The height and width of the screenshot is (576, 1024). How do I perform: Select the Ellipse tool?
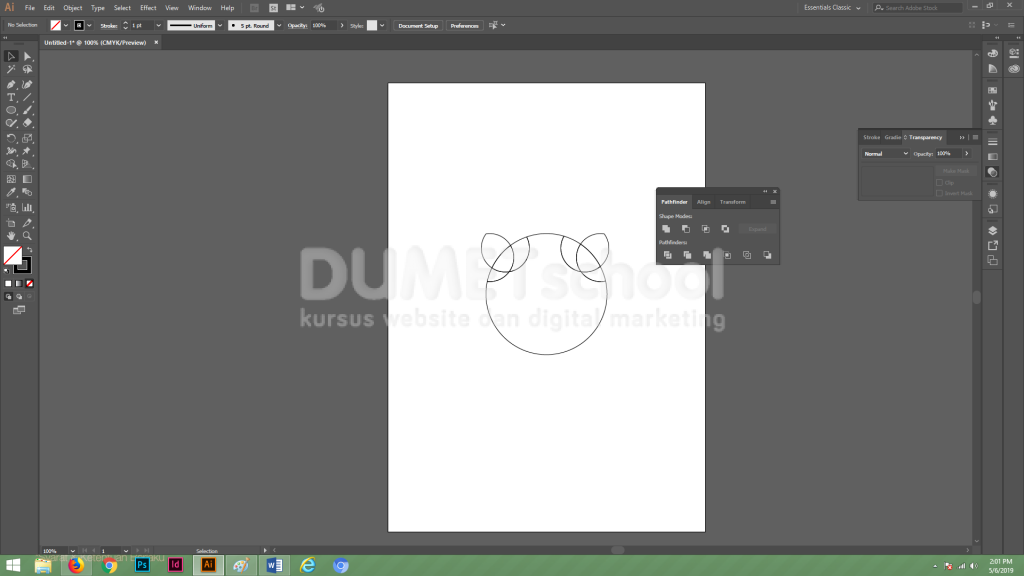[x=11, y=110]
